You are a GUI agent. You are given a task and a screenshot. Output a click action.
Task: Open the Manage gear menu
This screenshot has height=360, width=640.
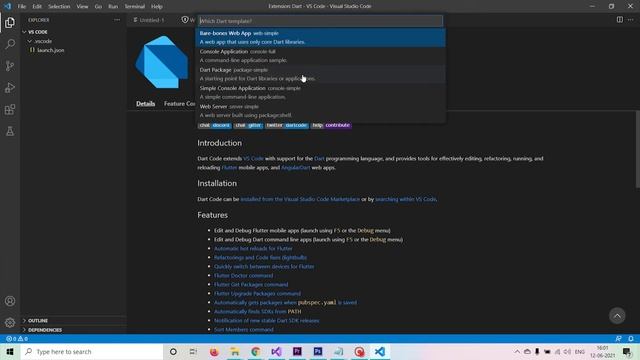click(10, 322)
